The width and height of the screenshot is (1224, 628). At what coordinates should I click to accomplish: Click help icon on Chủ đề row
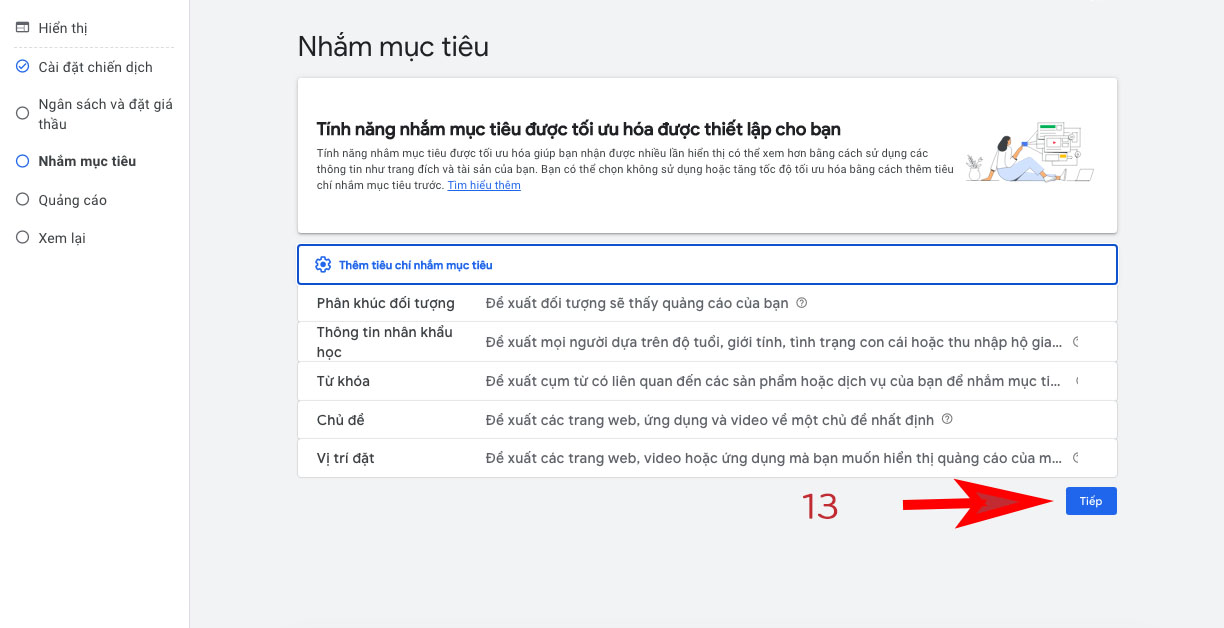pos(947,420)
